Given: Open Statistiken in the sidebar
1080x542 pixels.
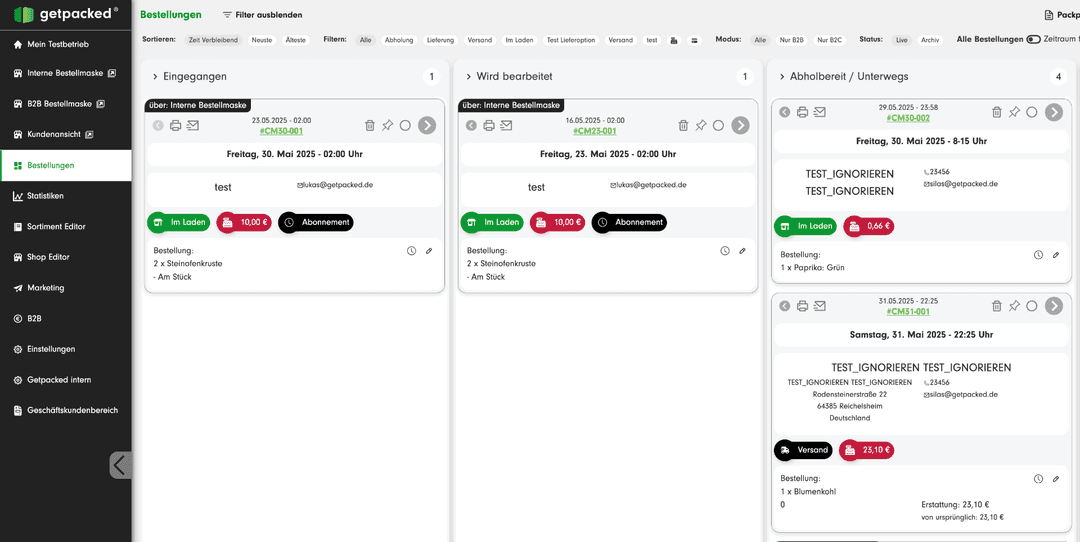Looking at the screenshot, I should point(45,196).
